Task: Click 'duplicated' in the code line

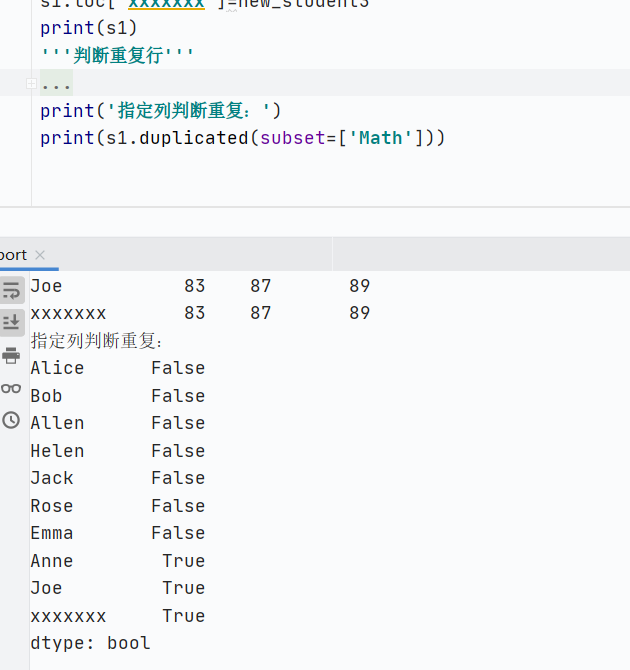Action: (194, 138)
